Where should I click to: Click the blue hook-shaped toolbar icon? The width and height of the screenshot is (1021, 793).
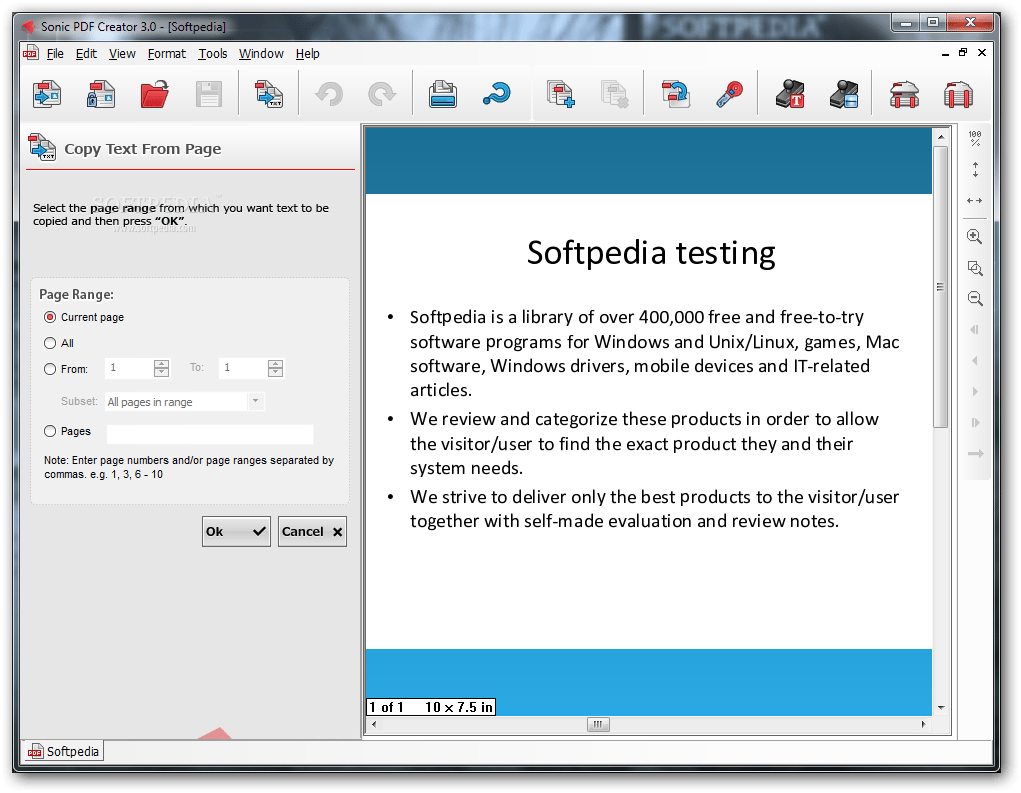pyautogui.click(x=496, y=95)
